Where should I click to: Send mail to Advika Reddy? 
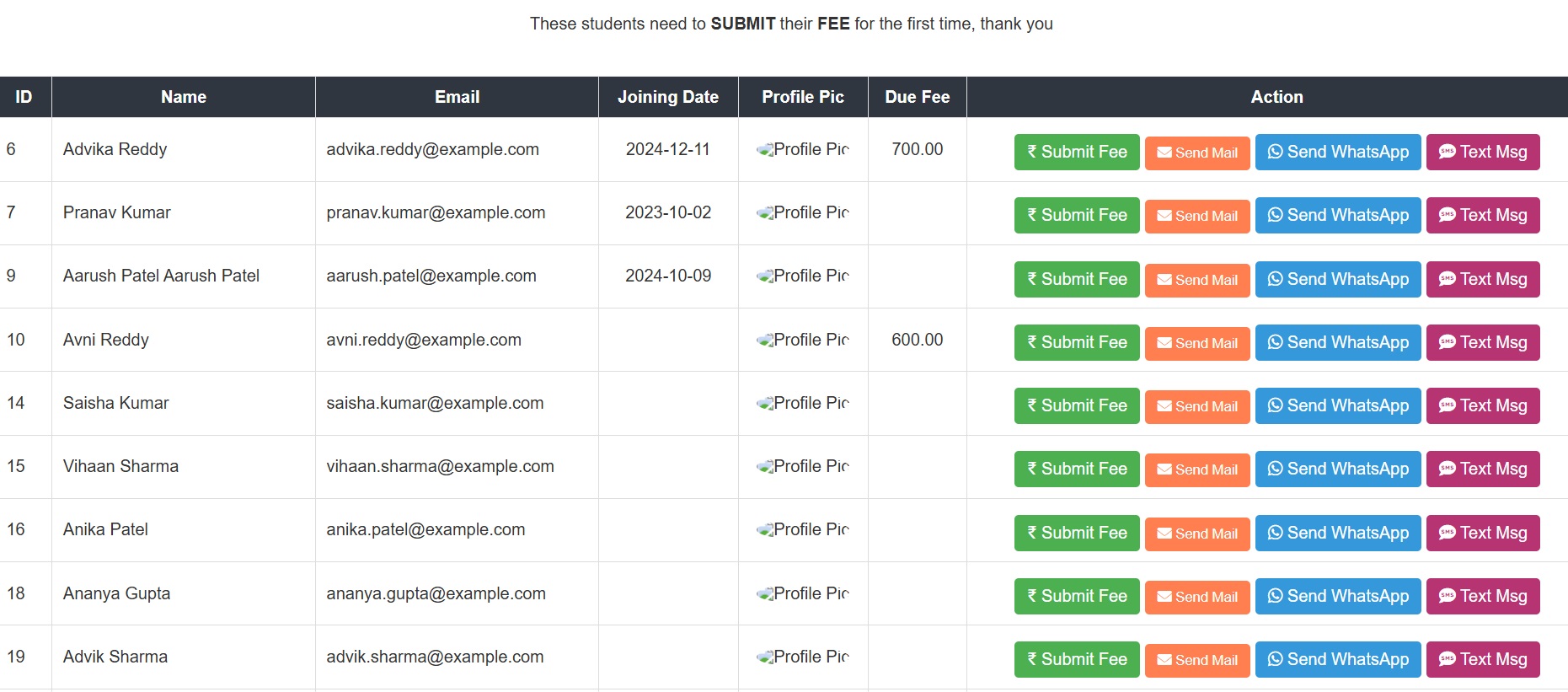pos(1197,153)
